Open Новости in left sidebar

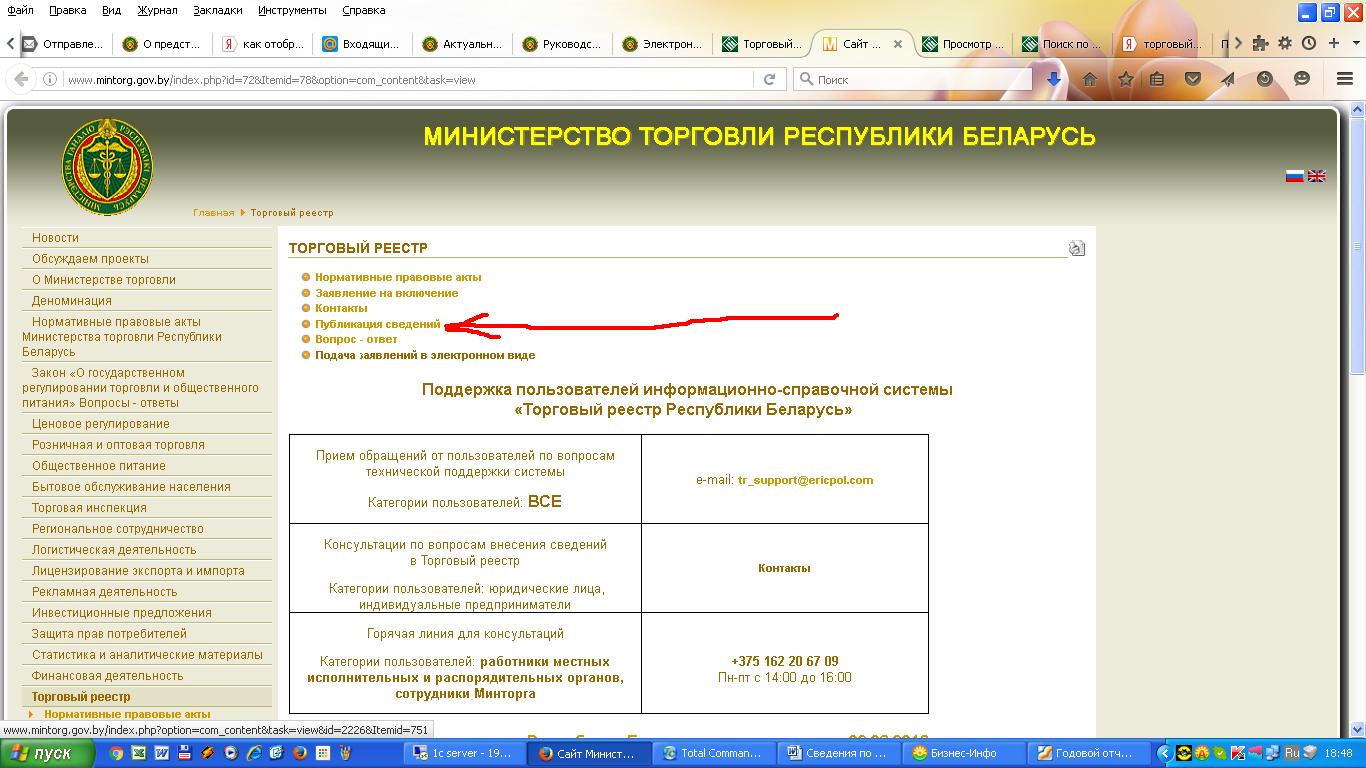[55, 238]
